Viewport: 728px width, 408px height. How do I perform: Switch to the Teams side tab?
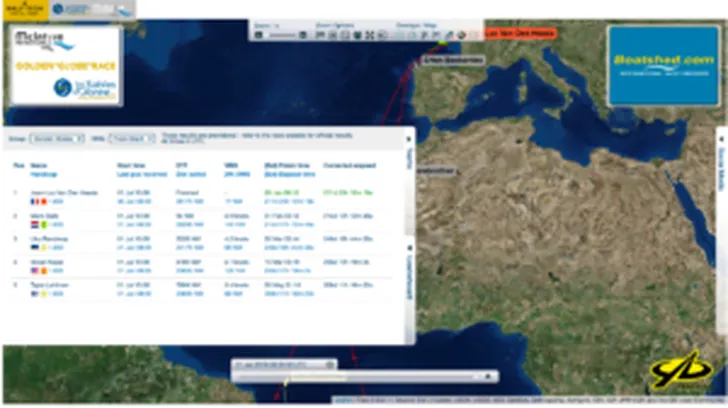(x=409, y=159)
